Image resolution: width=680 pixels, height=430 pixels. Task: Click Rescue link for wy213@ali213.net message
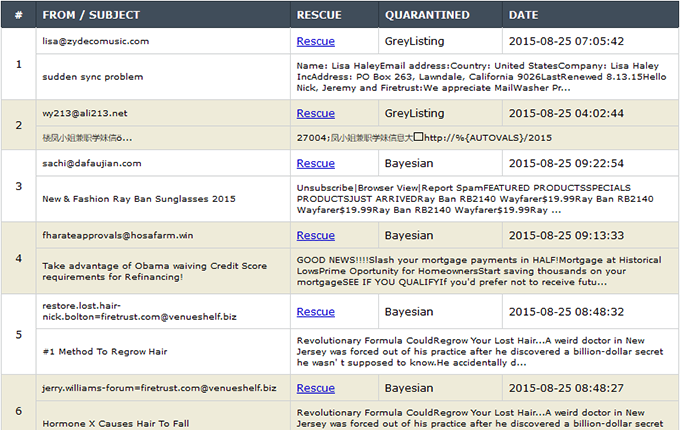click(x=315, y=114)
